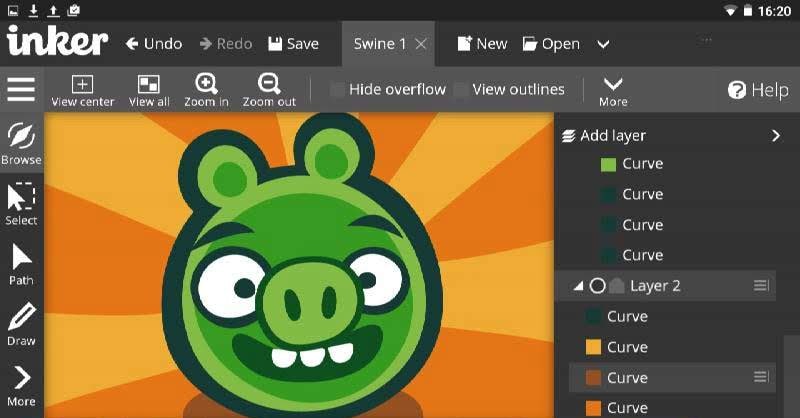Select the Browse tool
Image resolution: width=800 pixels, height=418 pixels.
point(21,143)
